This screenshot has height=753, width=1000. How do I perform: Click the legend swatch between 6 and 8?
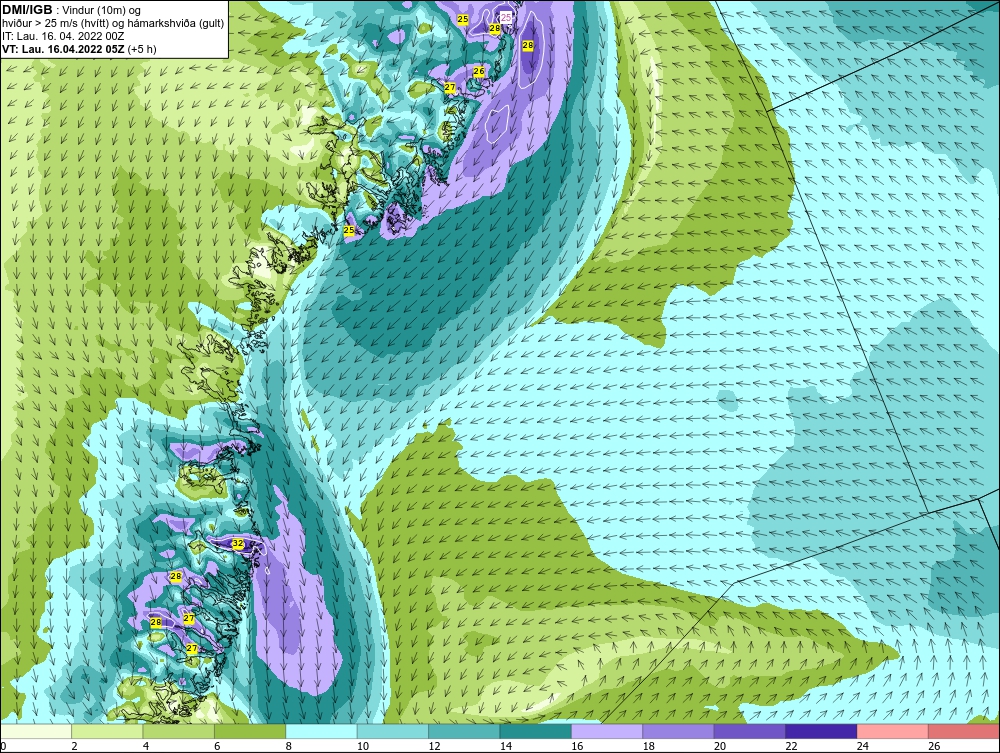250,731
